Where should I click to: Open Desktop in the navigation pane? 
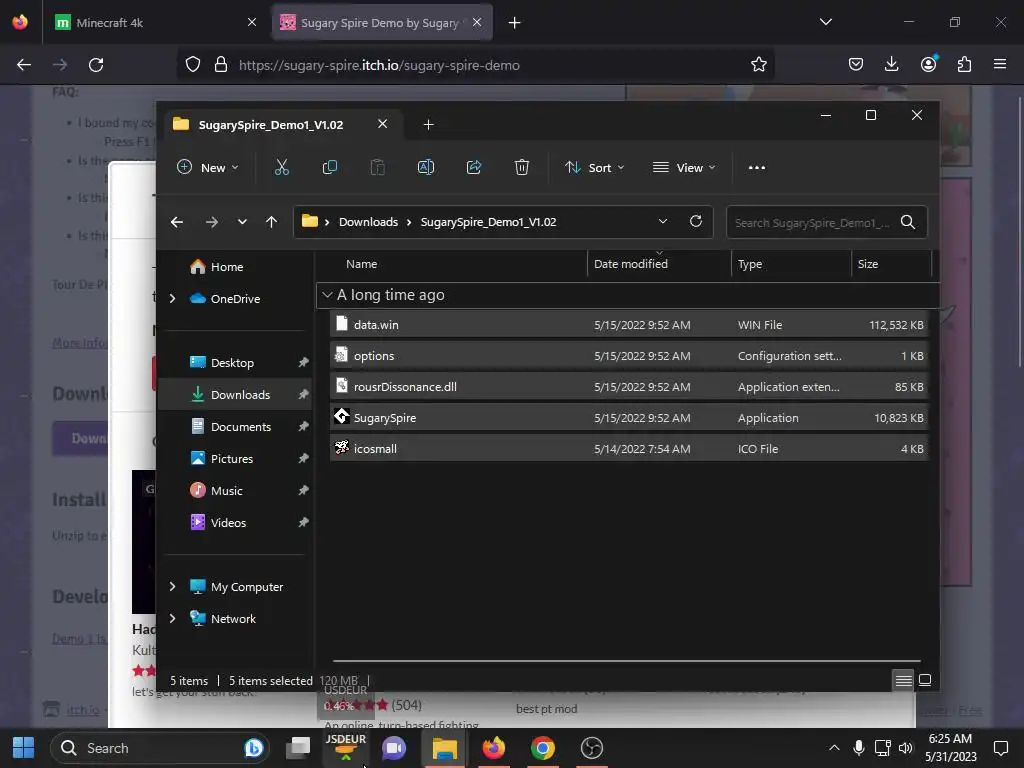click(232, 362)
